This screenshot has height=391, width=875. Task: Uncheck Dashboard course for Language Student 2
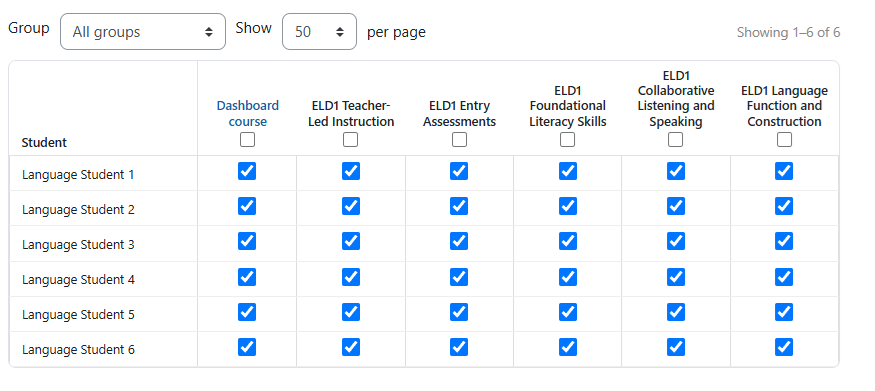coord(247,206)
